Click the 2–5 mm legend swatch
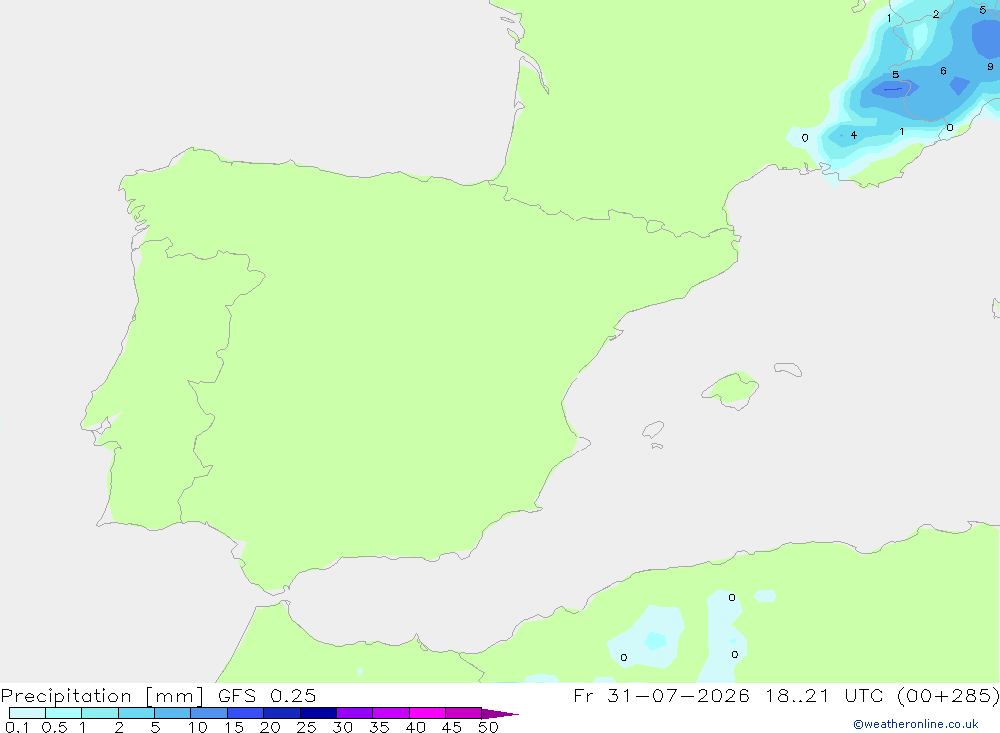 (136, 713)
